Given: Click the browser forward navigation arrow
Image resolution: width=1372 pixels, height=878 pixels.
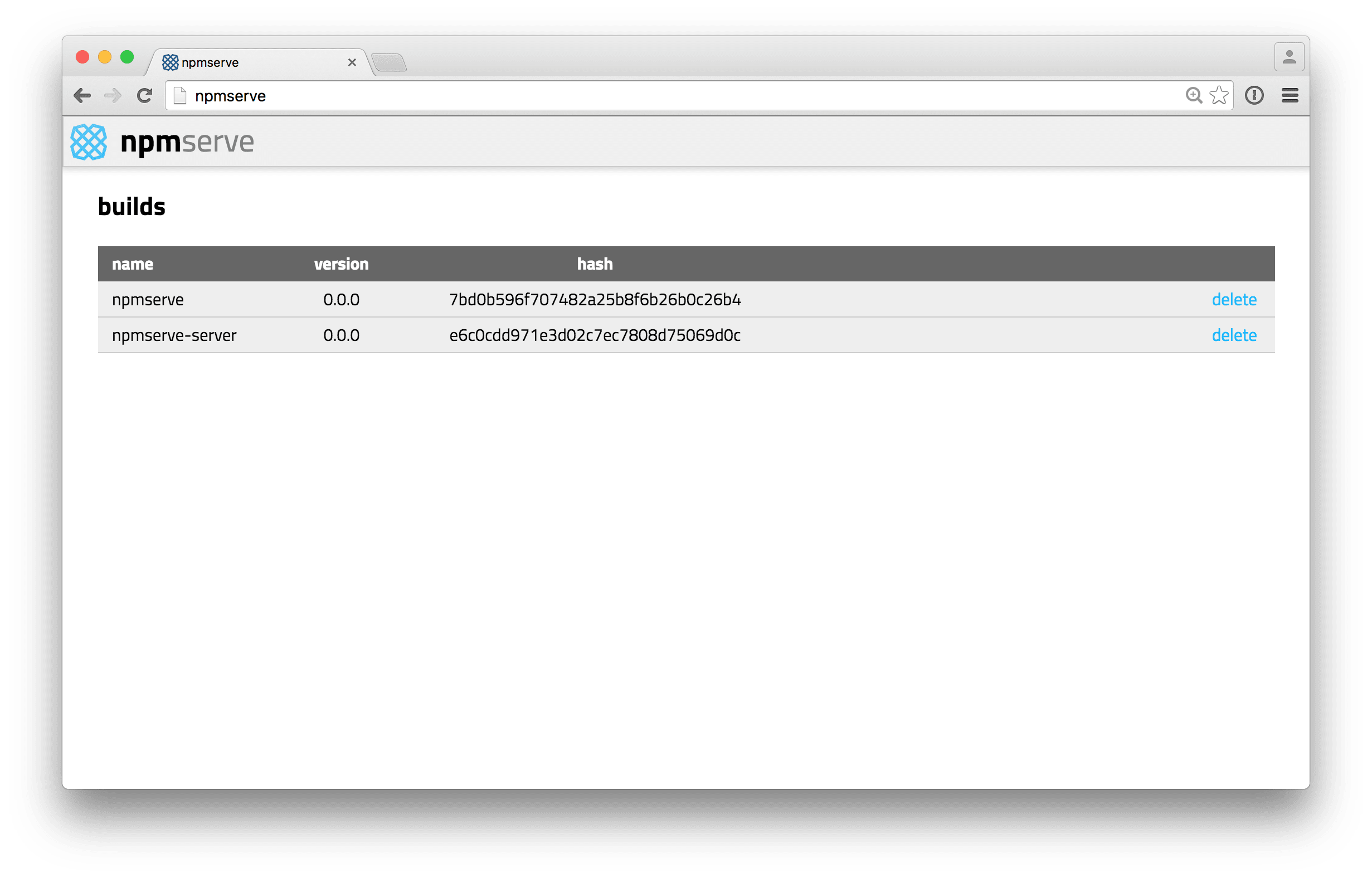Looking at the screenshot, I should point(109,95).
